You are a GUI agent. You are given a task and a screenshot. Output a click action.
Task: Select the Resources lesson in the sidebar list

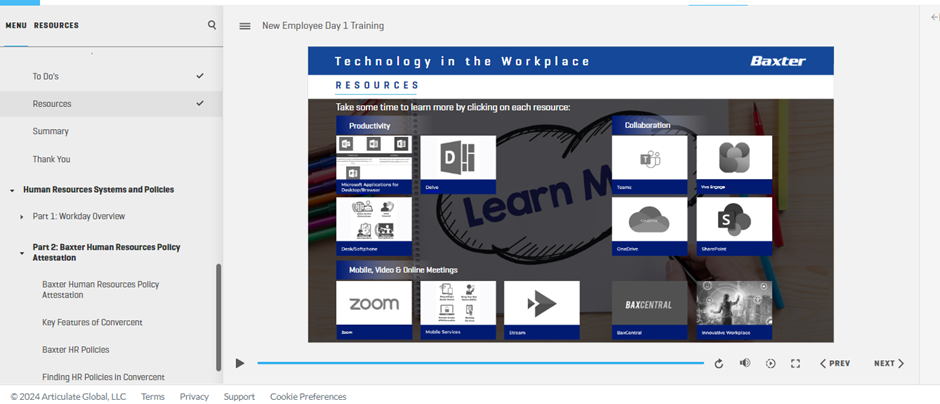111,104
